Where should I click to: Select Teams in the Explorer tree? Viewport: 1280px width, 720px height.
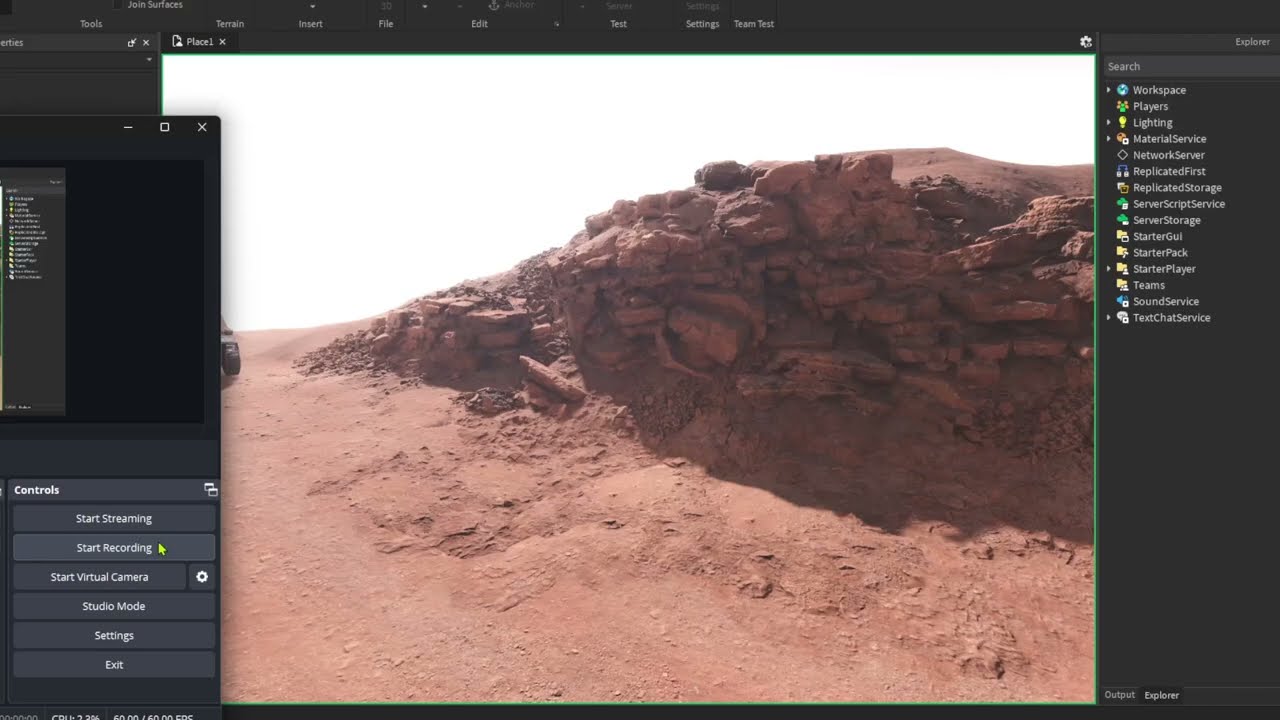coord(1149,285)
